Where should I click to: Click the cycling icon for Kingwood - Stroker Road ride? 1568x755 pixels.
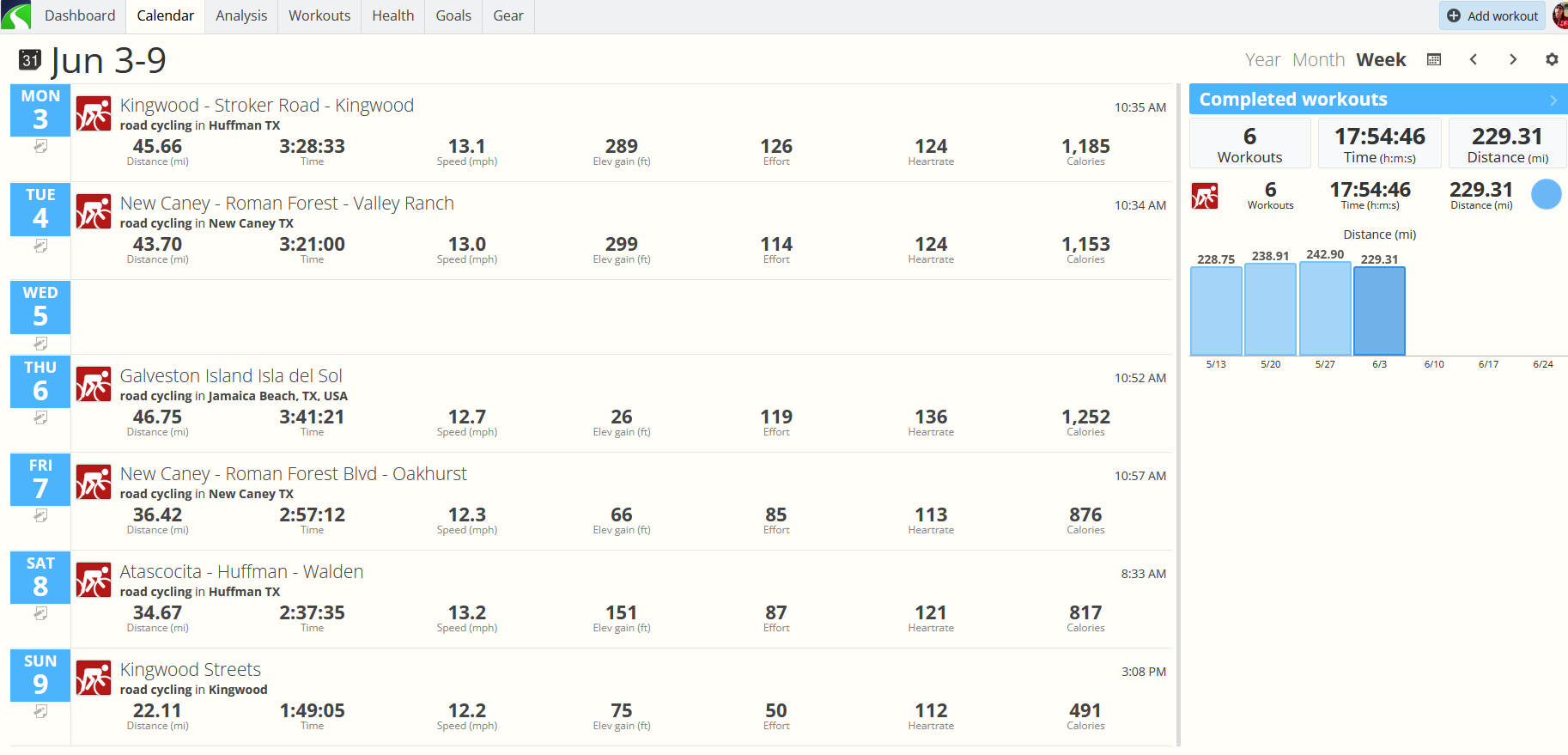point(94,113)
